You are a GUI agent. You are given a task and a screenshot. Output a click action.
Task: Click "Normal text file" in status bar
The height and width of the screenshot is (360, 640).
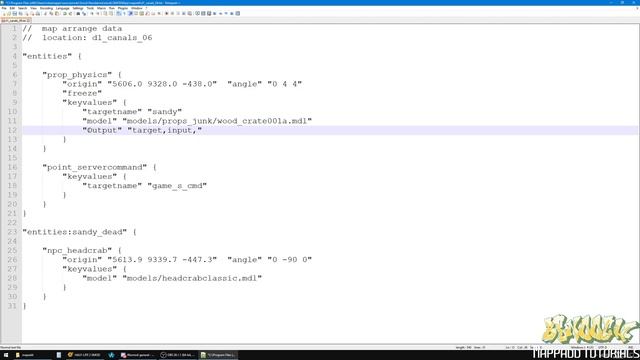coord(11,347)
